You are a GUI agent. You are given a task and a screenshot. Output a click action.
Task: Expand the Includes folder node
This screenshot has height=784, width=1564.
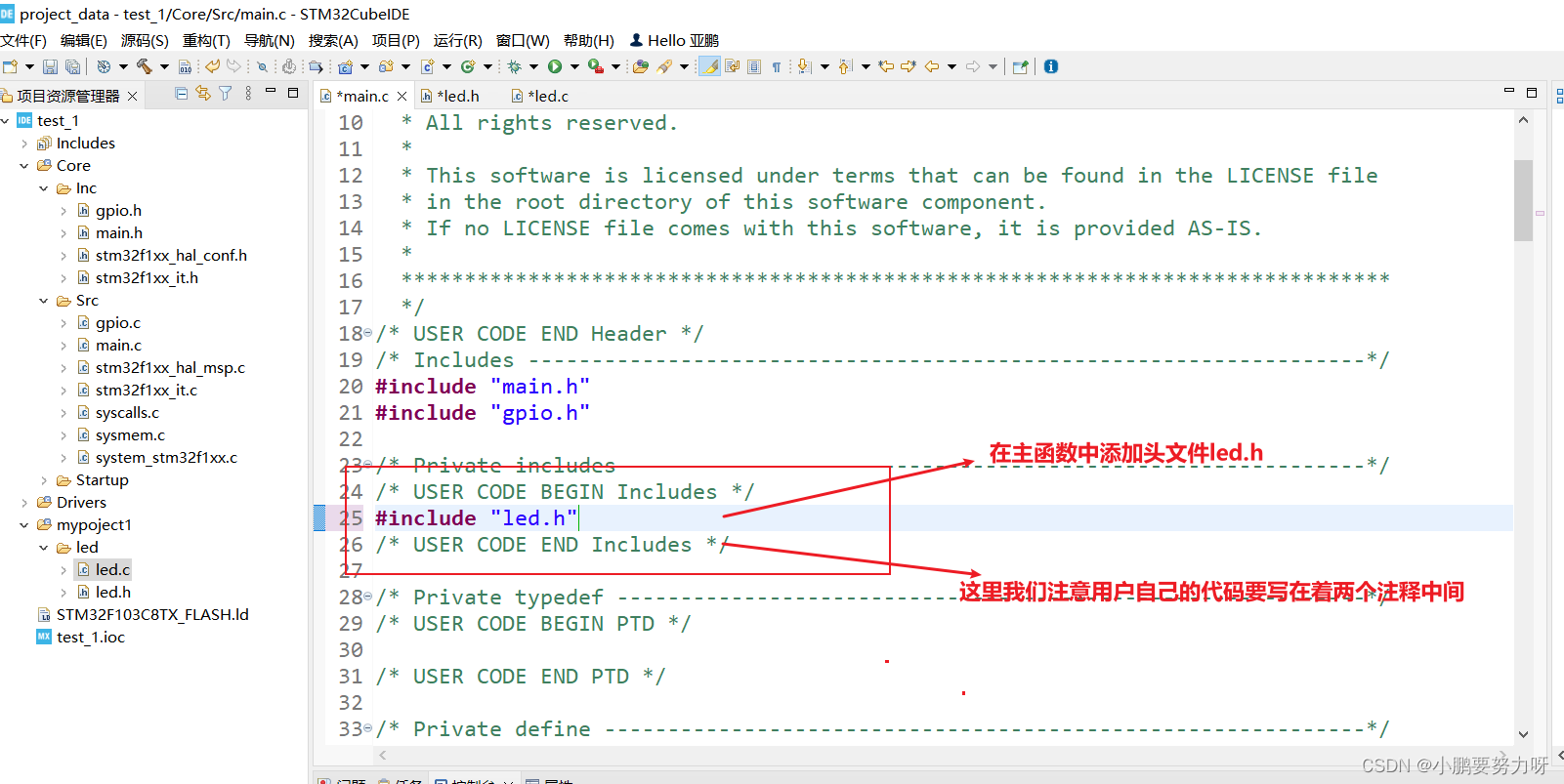coord(24,144)
